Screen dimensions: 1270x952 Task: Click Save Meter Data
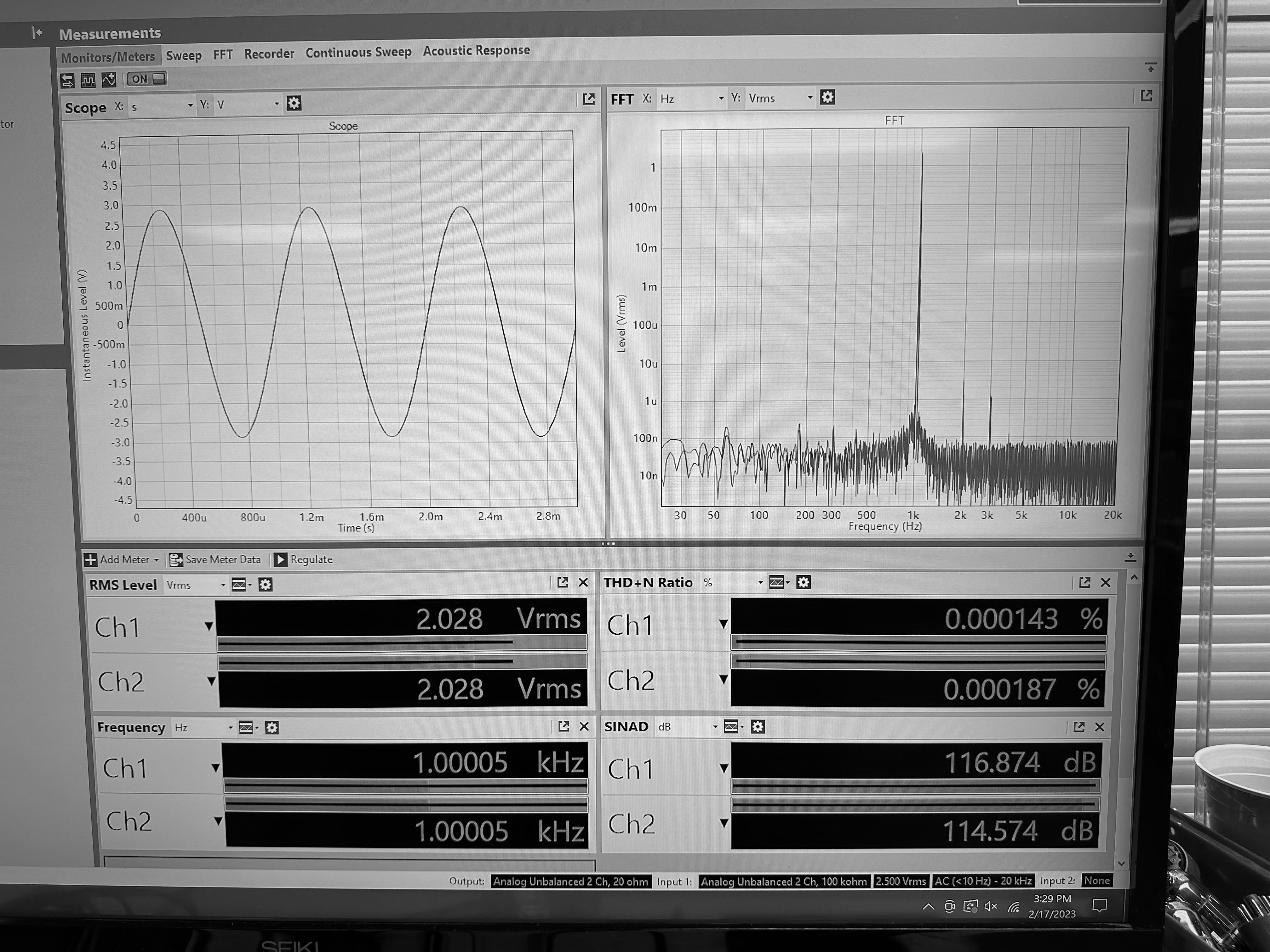click(215, 559)
